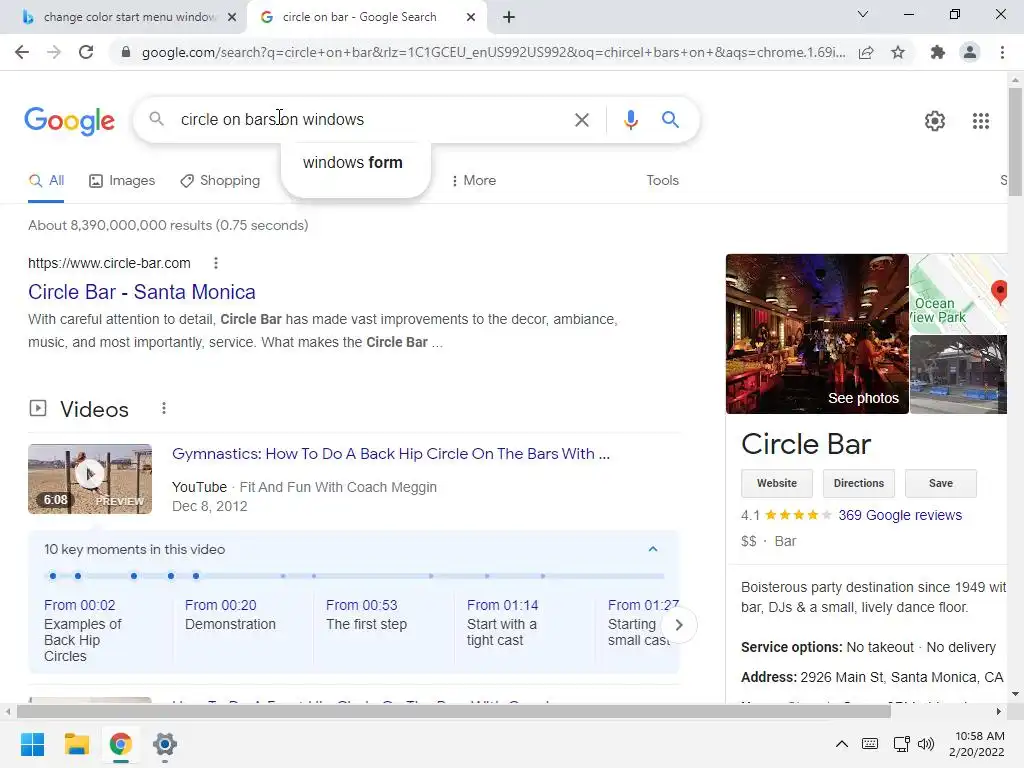Switch to Images results
The width and height of the screenshot is (1024, 768).
point(122,181)
